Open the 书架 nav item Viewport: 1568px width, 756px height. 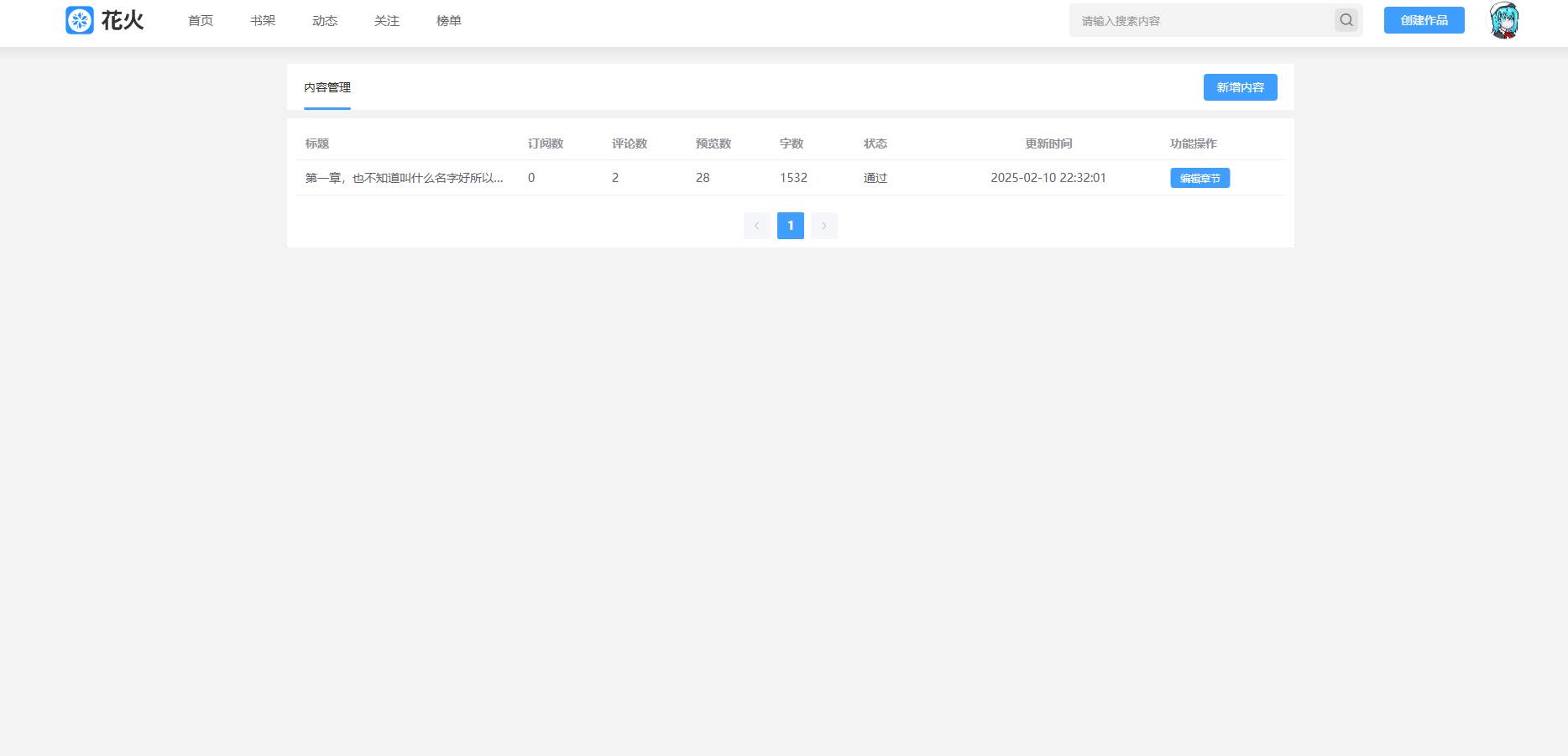263,20
